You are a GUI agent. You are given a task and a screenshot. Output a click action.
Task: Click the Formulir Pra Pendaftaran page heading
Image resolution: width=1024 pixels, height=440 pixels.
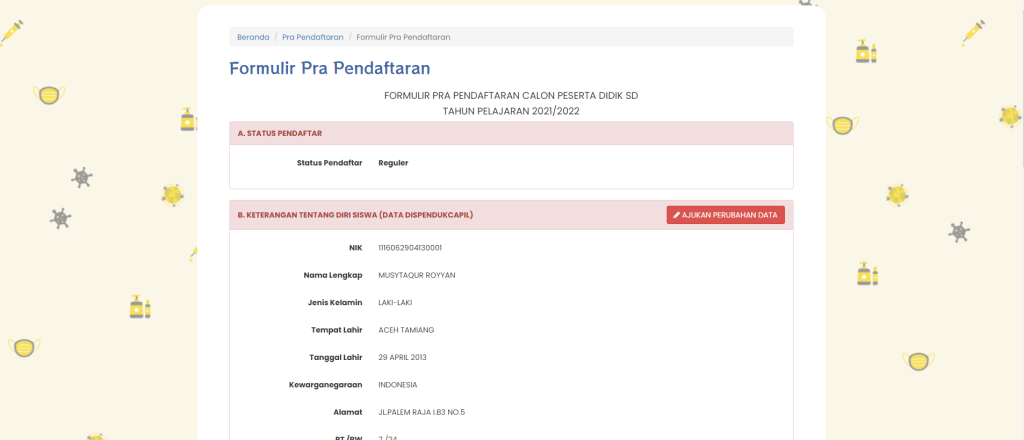tap(330, 69)
